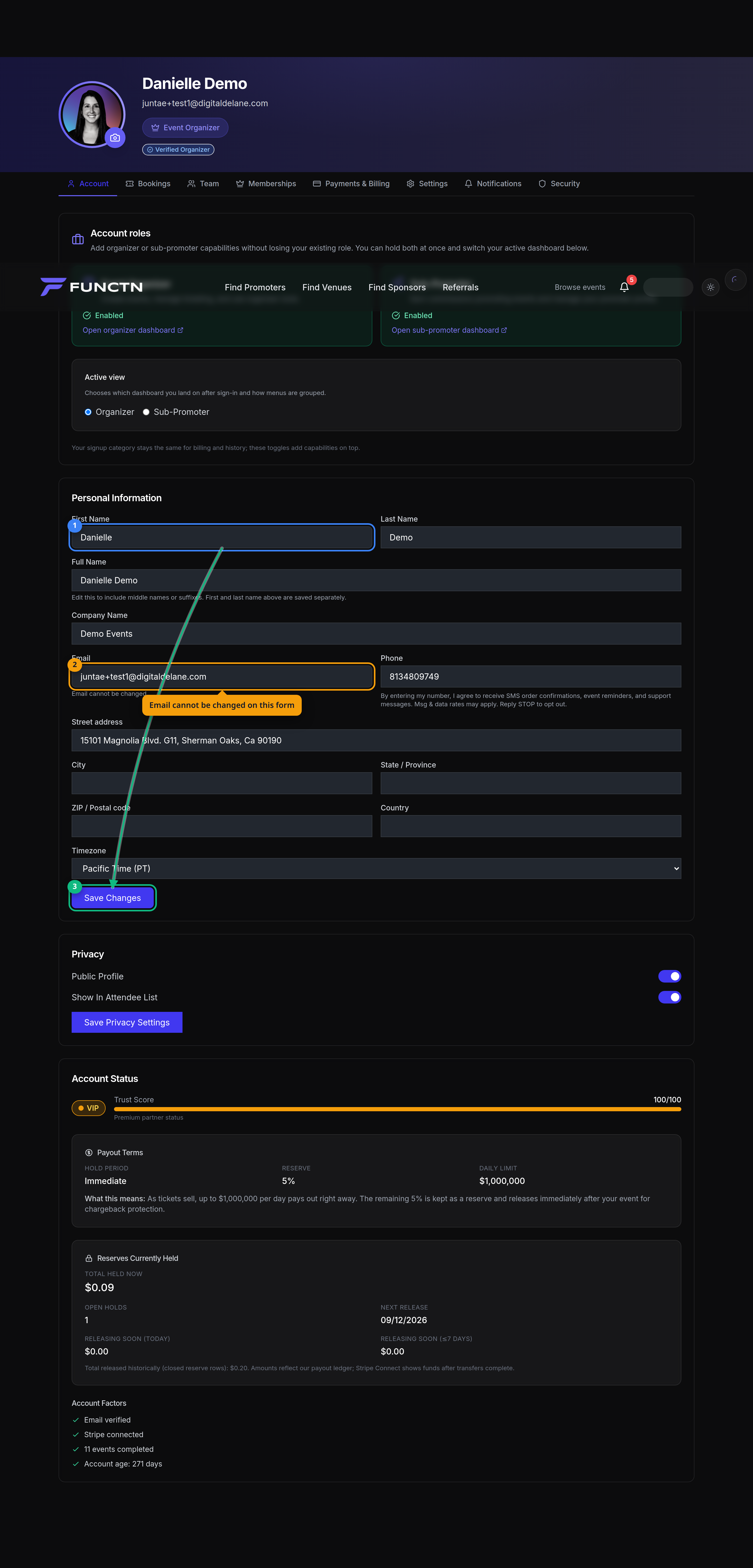Click the camera icon on profile photo

[x=115, y=138]
